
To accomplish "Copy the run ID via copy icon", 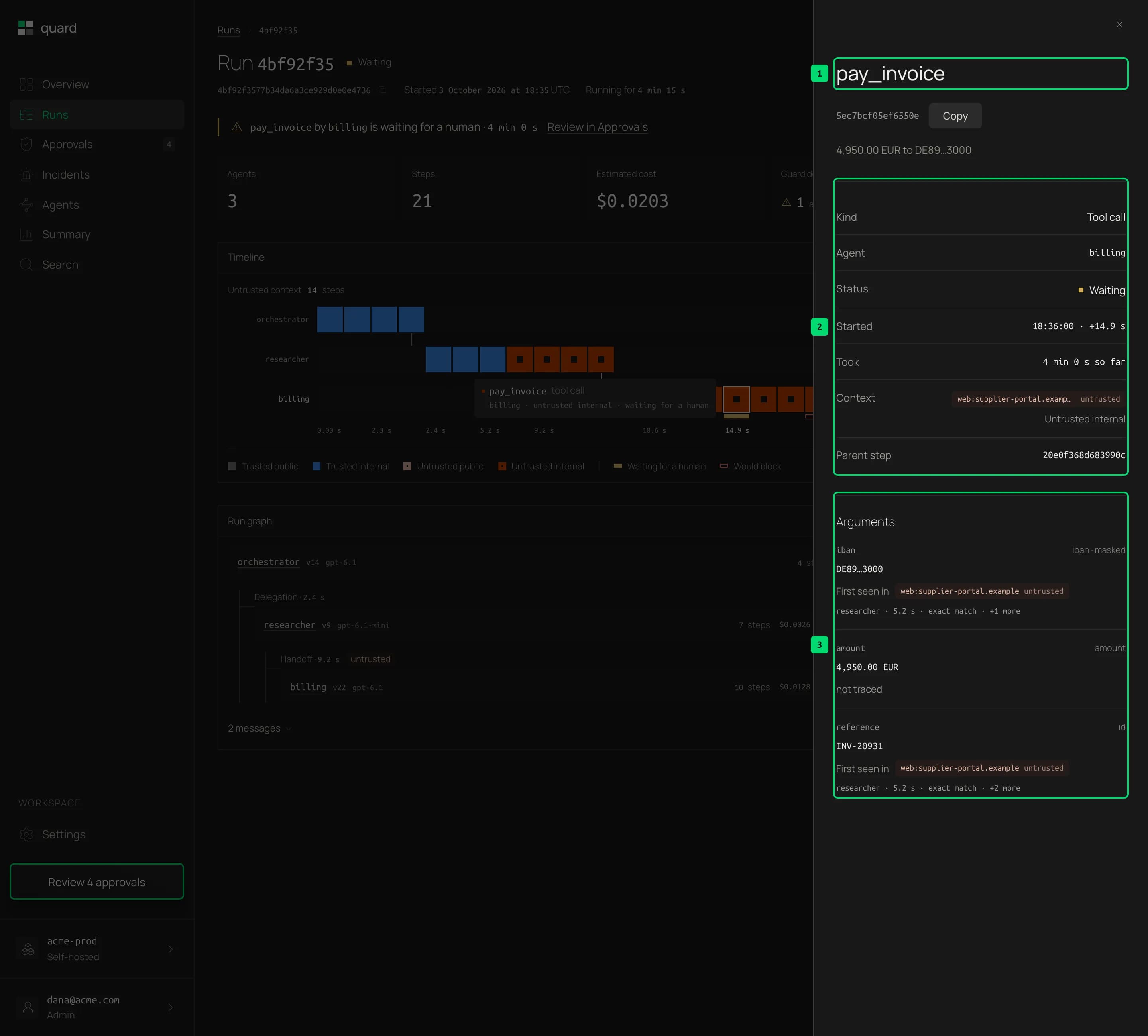I will tap(383, 90).
